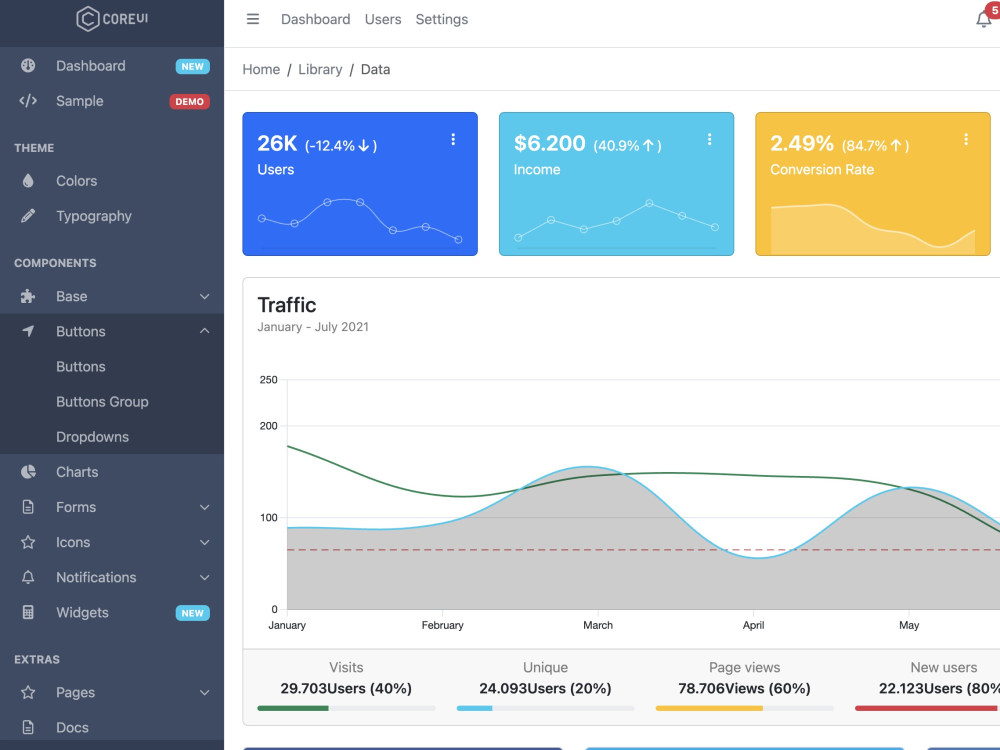Screen dimensions: 1000x750
Task: Click Home in the breadcrumb
Action: coord(261,69)
